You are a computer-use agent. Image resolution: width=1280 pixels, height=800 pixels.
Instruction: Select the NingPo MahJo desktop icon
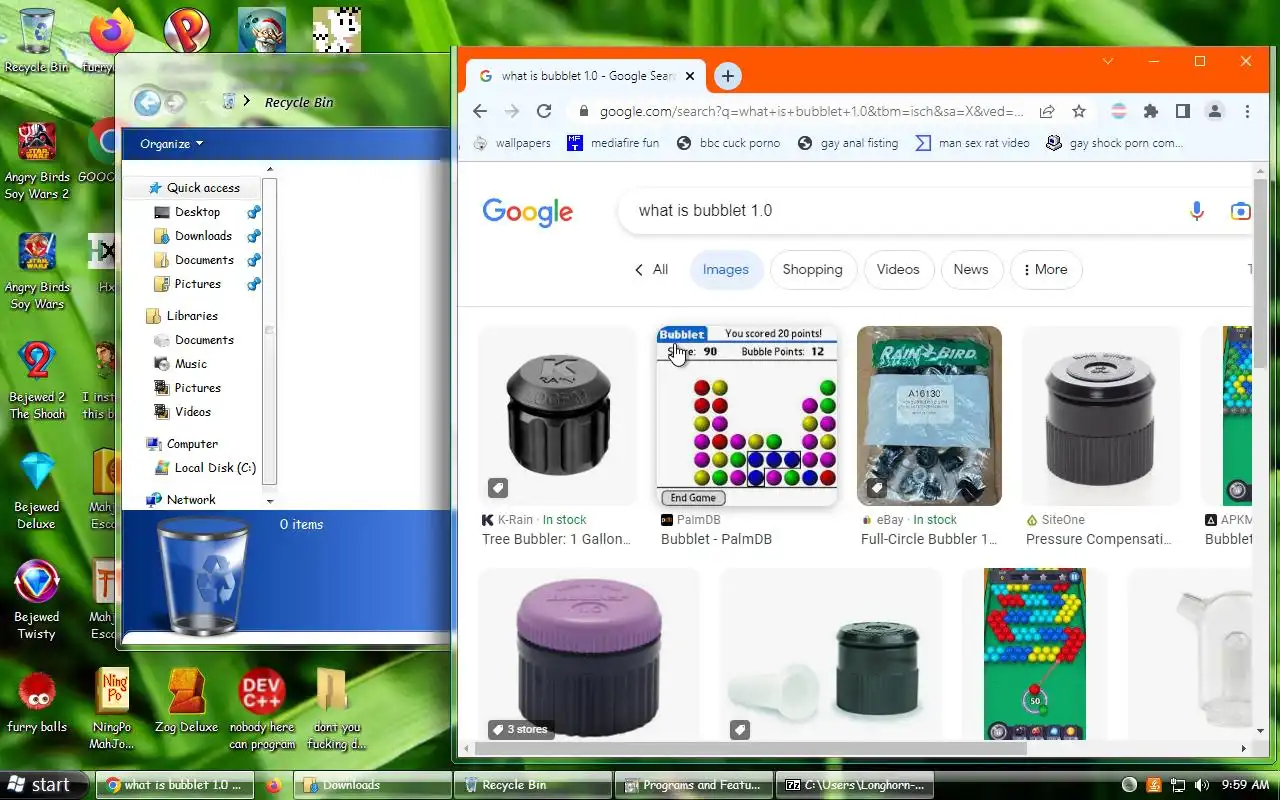pos(112,708)
